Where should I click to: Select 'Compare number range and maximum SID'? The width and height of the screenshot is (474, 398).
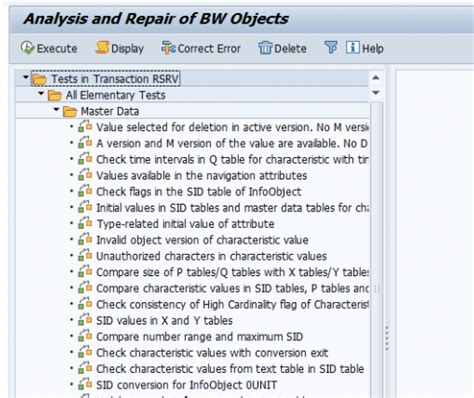coord(199,336)
